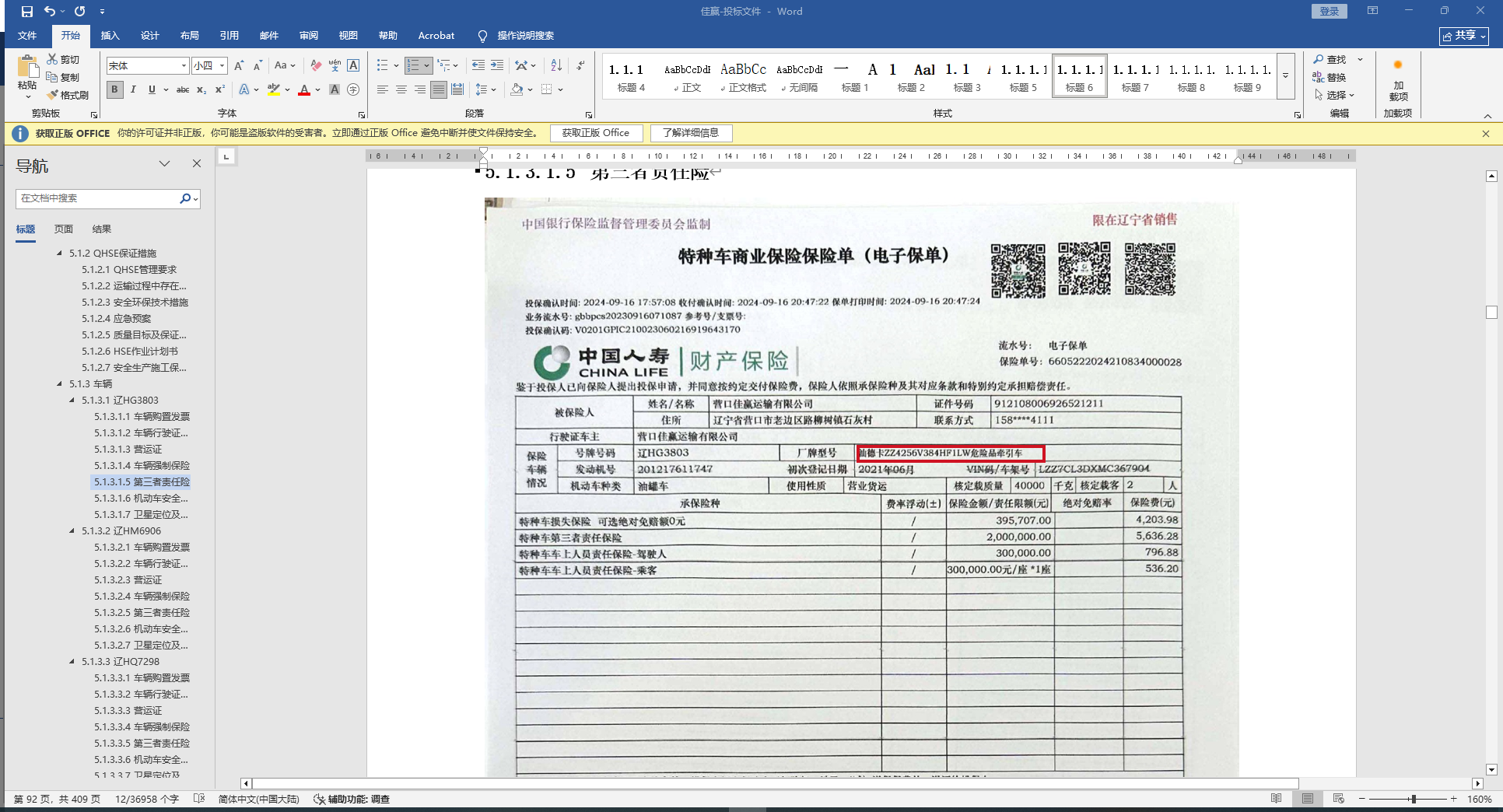Toggle strikethrough formatting
This screenshot has width=1503, height=812.
tap(183, 89)
